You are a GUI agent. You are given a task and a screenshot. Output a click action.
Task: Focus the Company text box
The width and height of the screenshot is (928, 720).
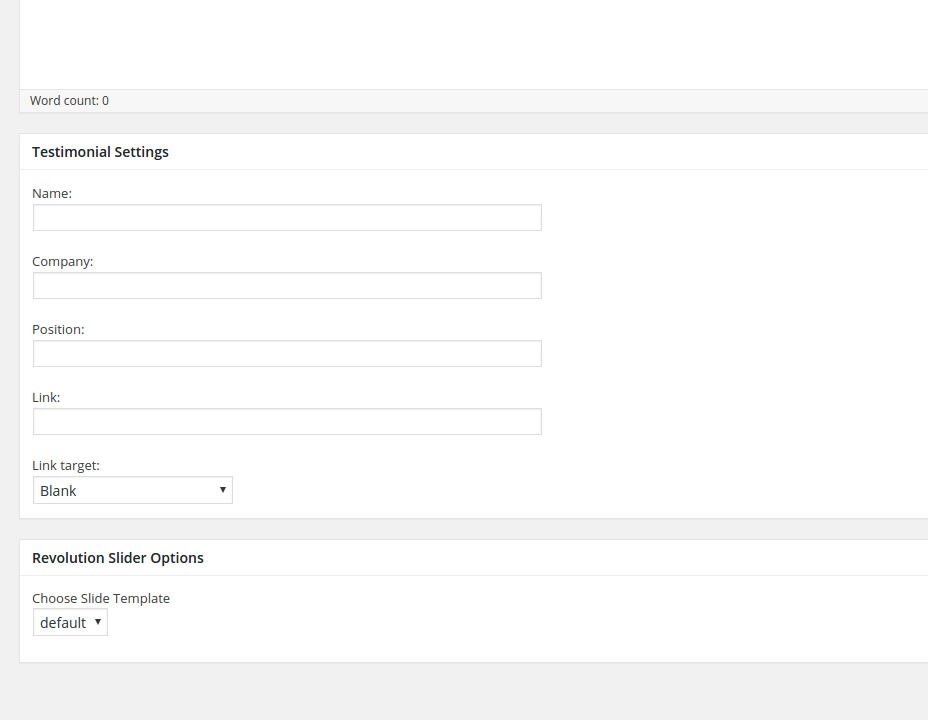[287, 286]
